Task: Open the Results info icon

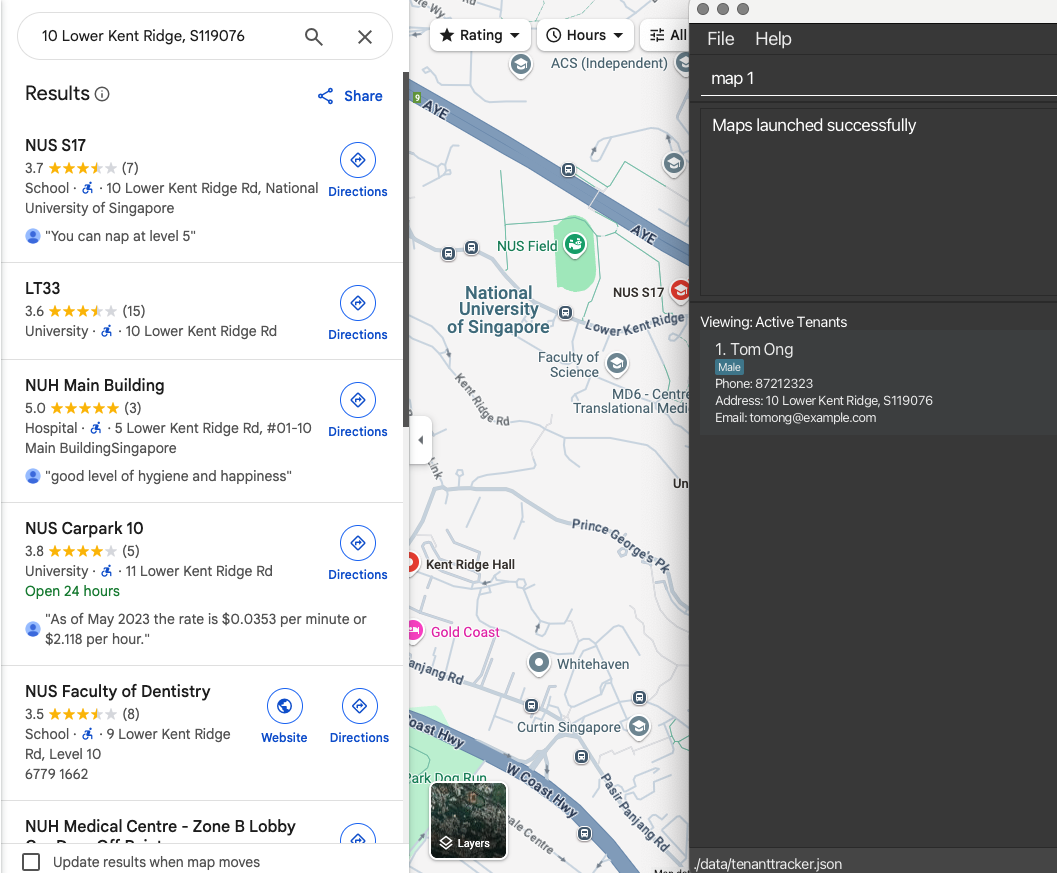Action: pyautogui.click(x=102, y=94)
